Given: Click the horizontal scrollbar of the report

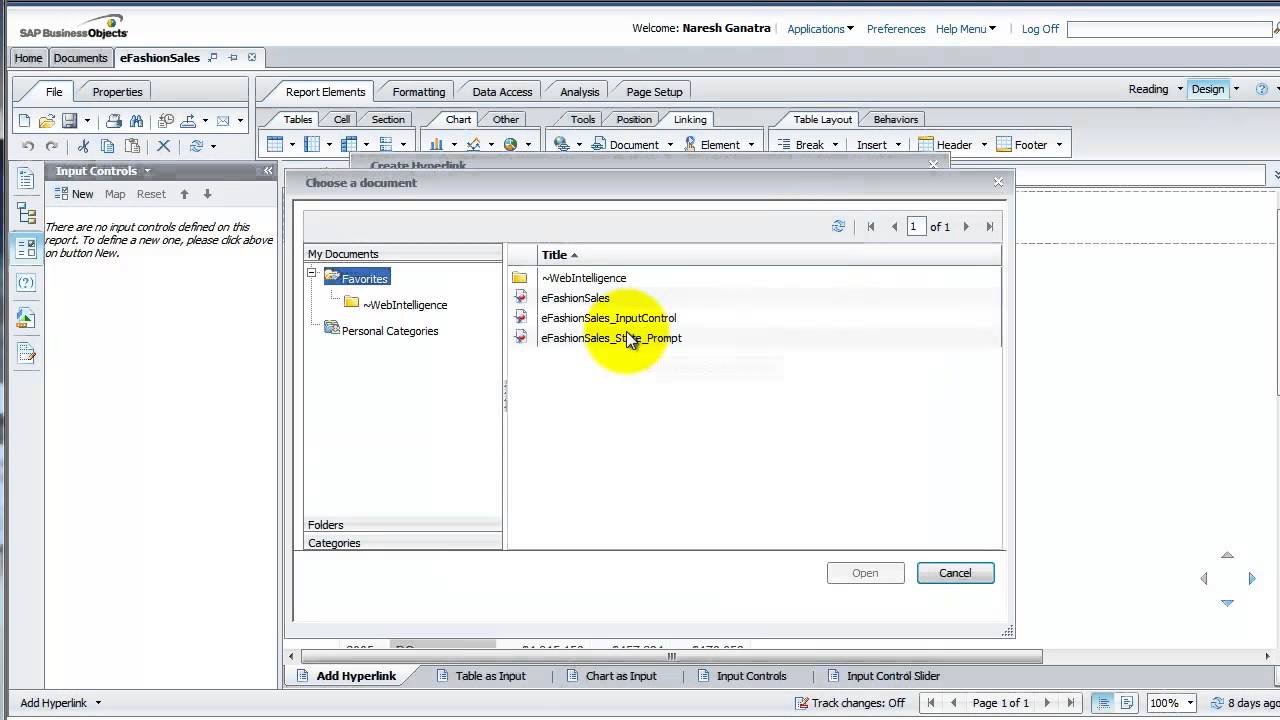Looking at the screenshot, I should point(671,657).
